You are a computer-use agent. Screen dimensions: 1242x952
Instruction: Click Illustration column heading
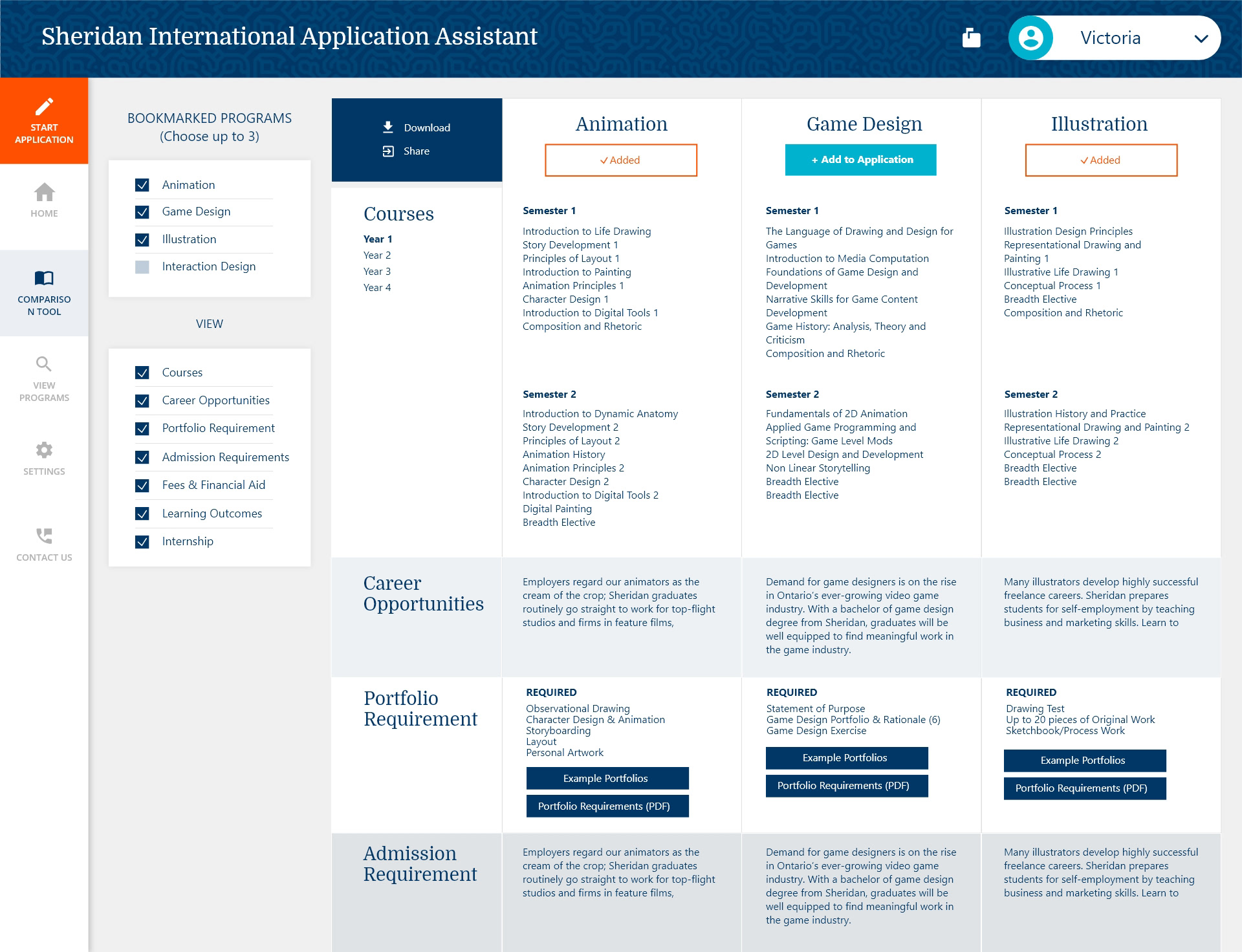click(1099, 124)
